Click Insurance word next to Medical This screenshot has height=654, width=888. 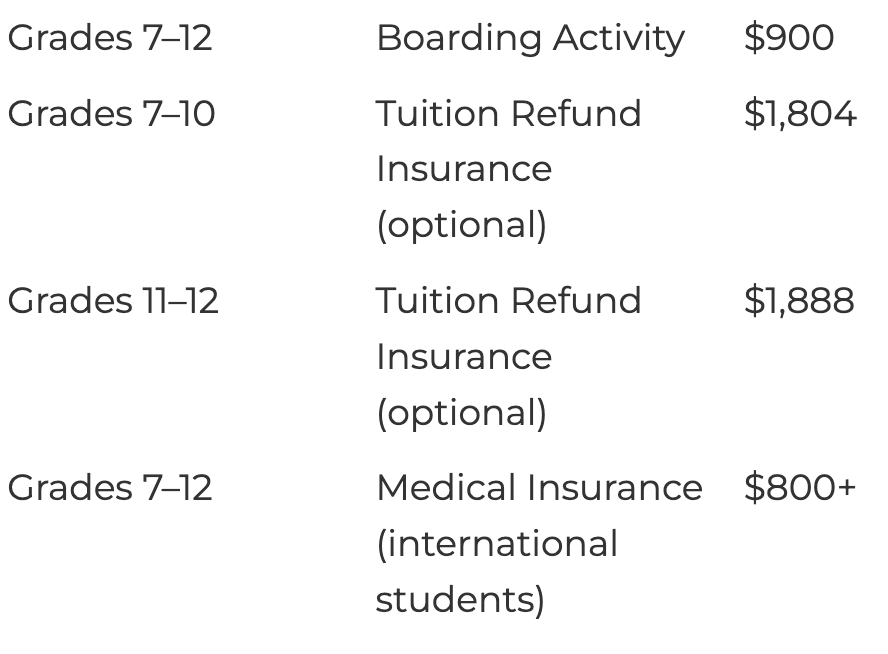coord(614,488)
